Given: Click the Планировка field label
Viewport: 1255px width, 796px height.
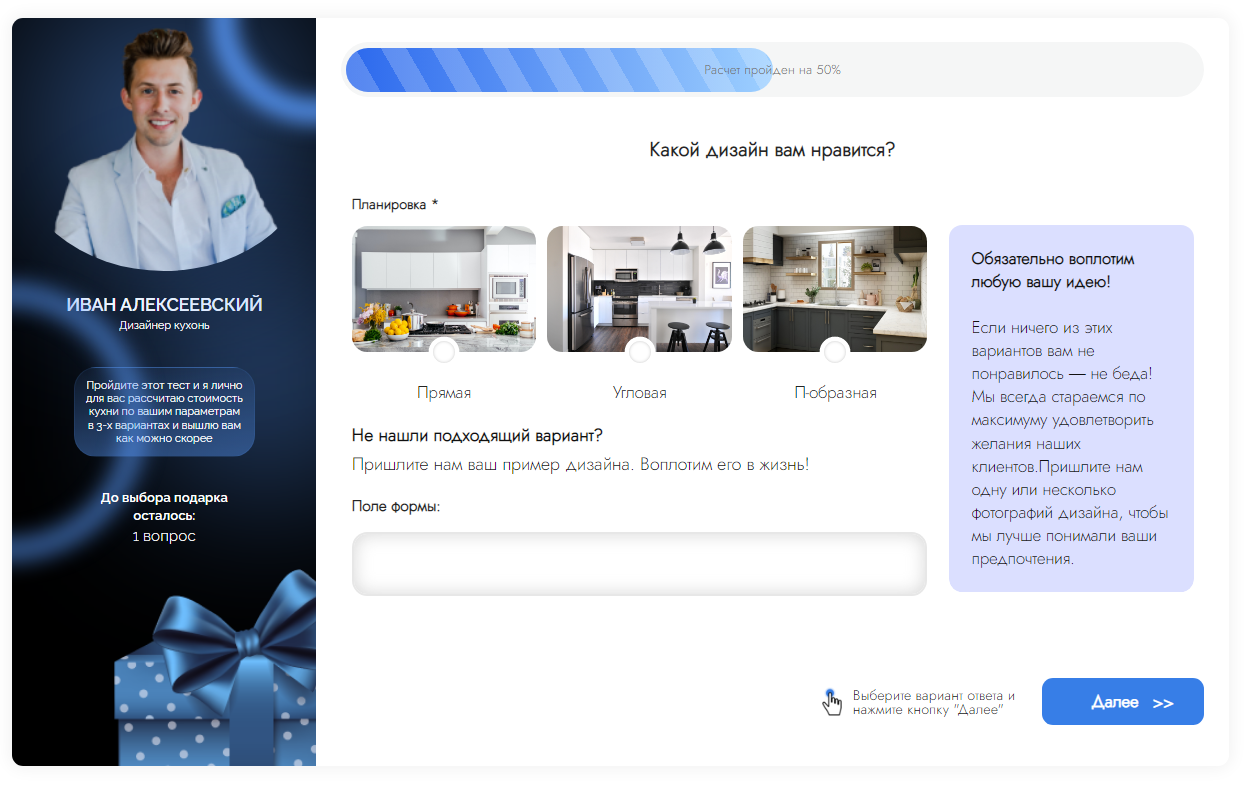Looking at the screenshot, I should point(395,204).
